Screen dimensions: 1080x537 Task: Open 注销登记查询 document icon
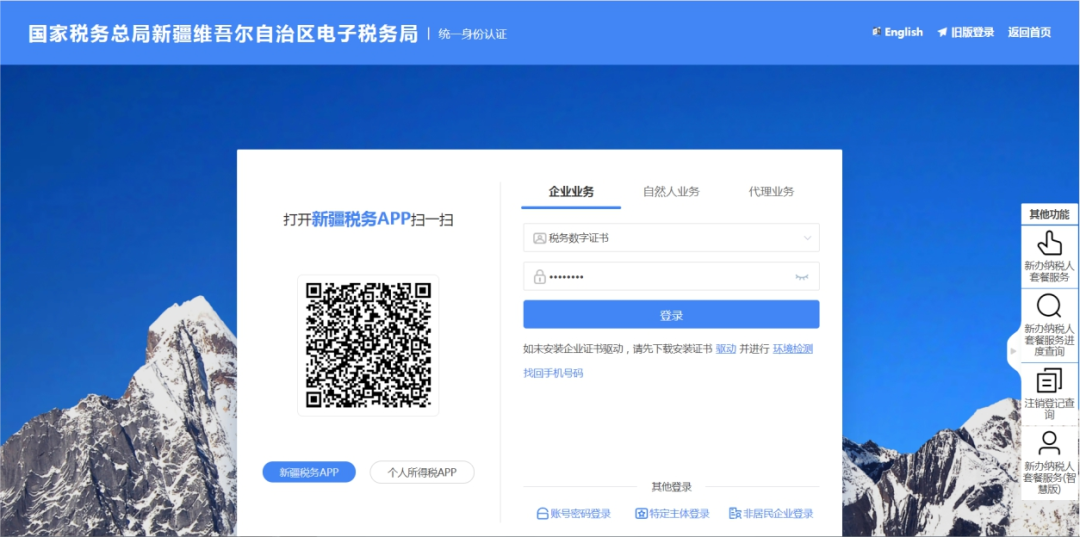[x=1049, y=381]
